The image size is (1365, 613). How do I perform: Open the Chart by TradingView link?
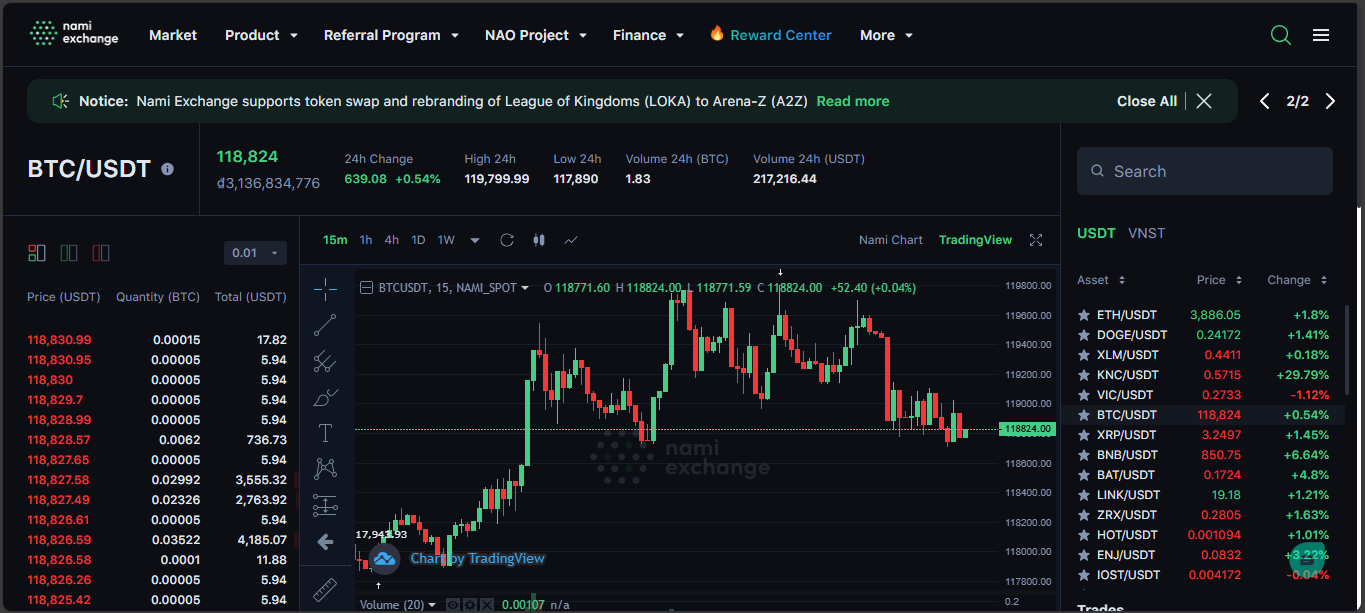[x=478, y=558]
